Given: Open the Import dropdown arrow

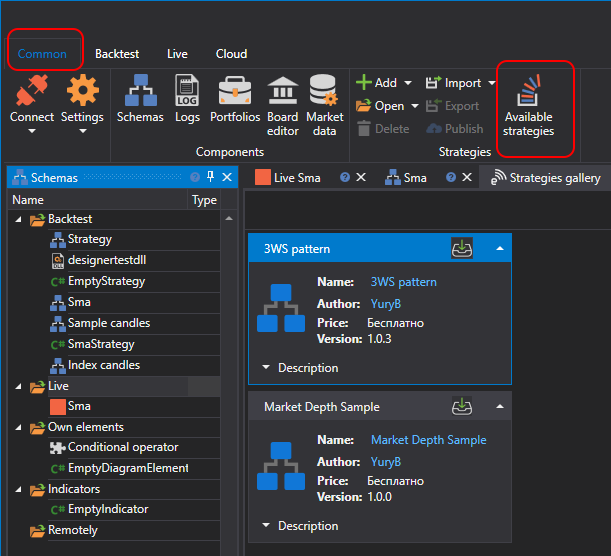Looking at the screenshot, I should point(492,83).
